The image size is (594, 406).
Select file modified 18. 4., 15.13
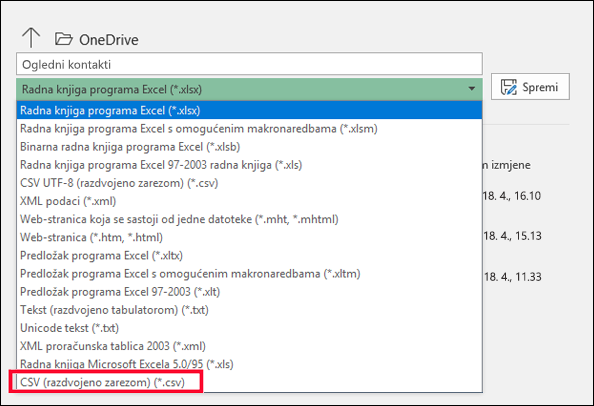click(x=513, y=236)
